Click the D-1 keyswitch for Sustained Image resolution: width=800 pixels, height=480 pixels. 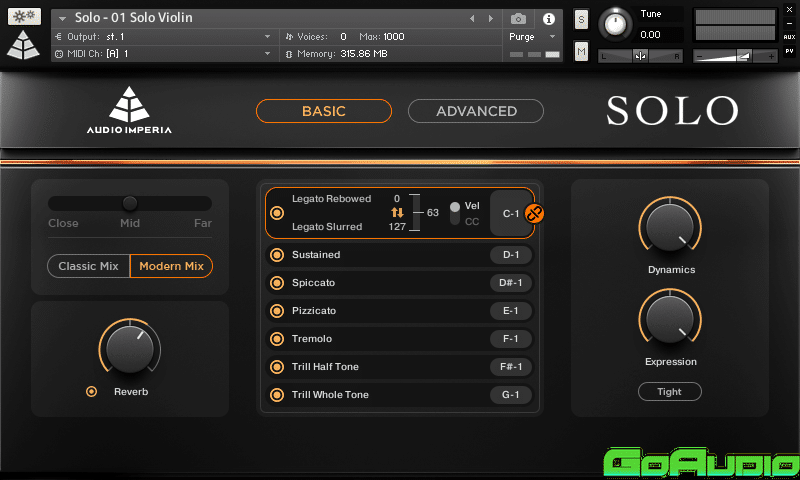(x=511, y=255)
